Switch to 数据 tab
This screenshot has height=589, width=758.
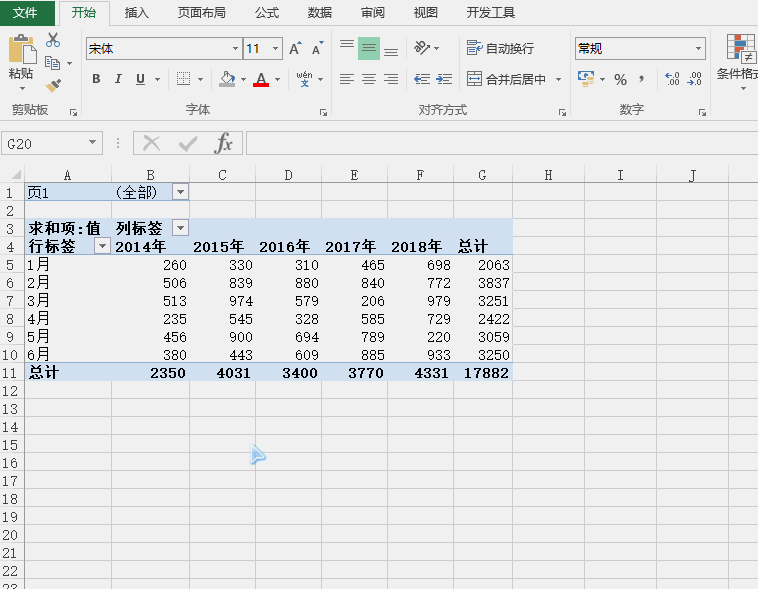pos(320,13)
